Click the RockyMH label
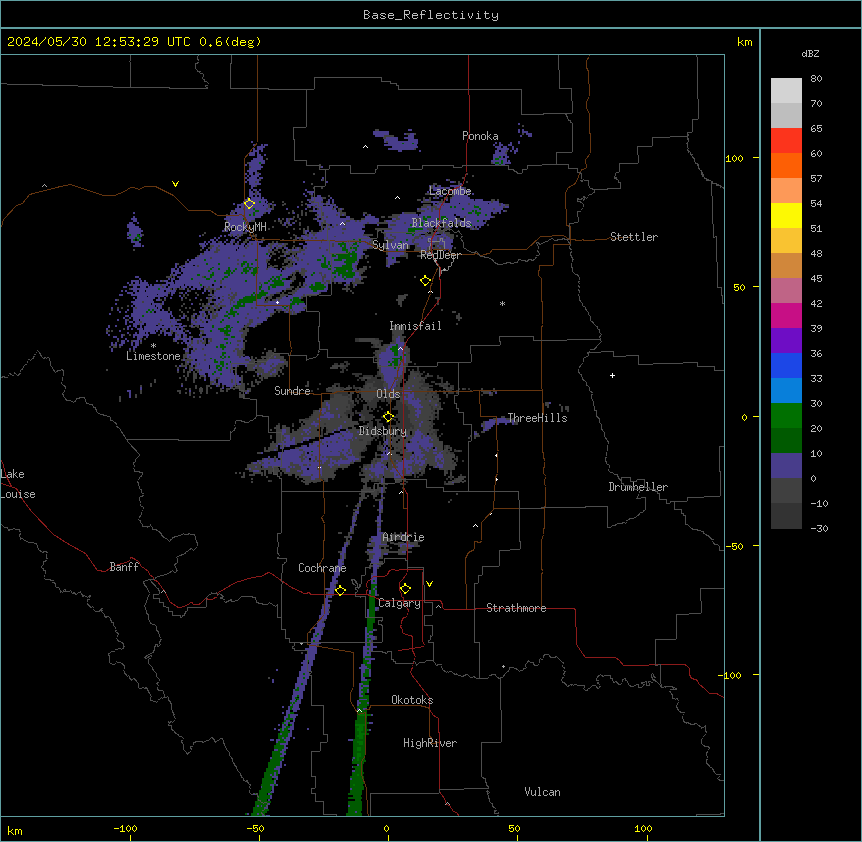This screenshot has height=842, width=862. click(245, 227)
